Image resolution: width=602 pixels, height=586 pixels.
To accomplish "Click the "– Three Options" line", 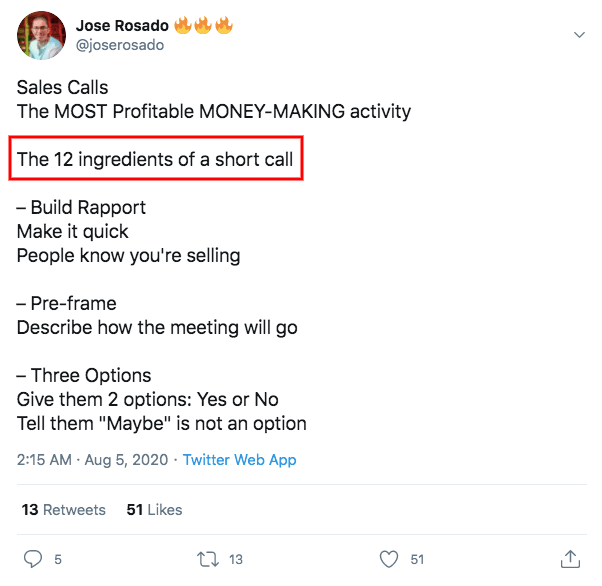I will coord(84,376).
